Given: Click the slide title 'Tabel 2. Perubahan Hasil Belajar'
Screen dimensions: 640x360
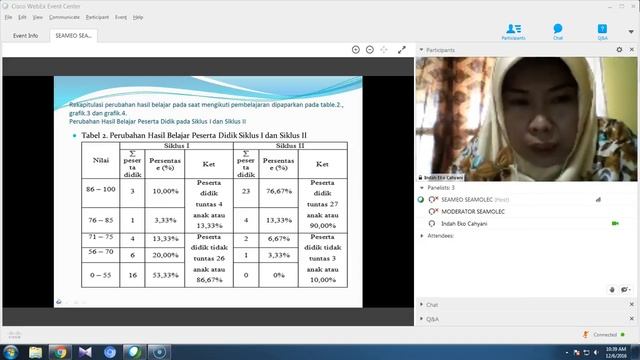Looking at the screenshot, I should 194,135.
